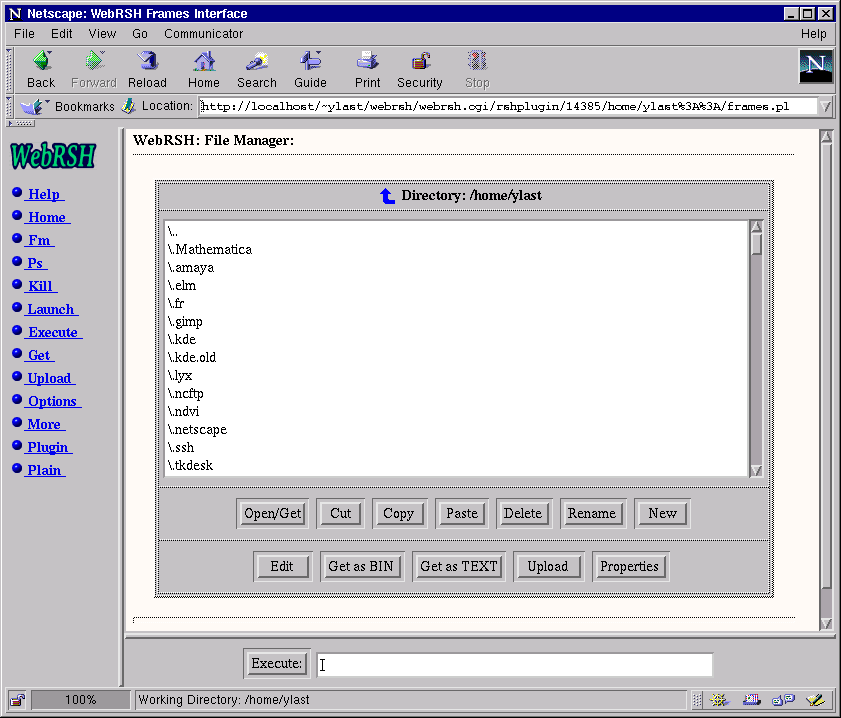The height and width of the screenshot is (718, 841).
Task: Click the Search toolbar icon
Action: point(257,61)
